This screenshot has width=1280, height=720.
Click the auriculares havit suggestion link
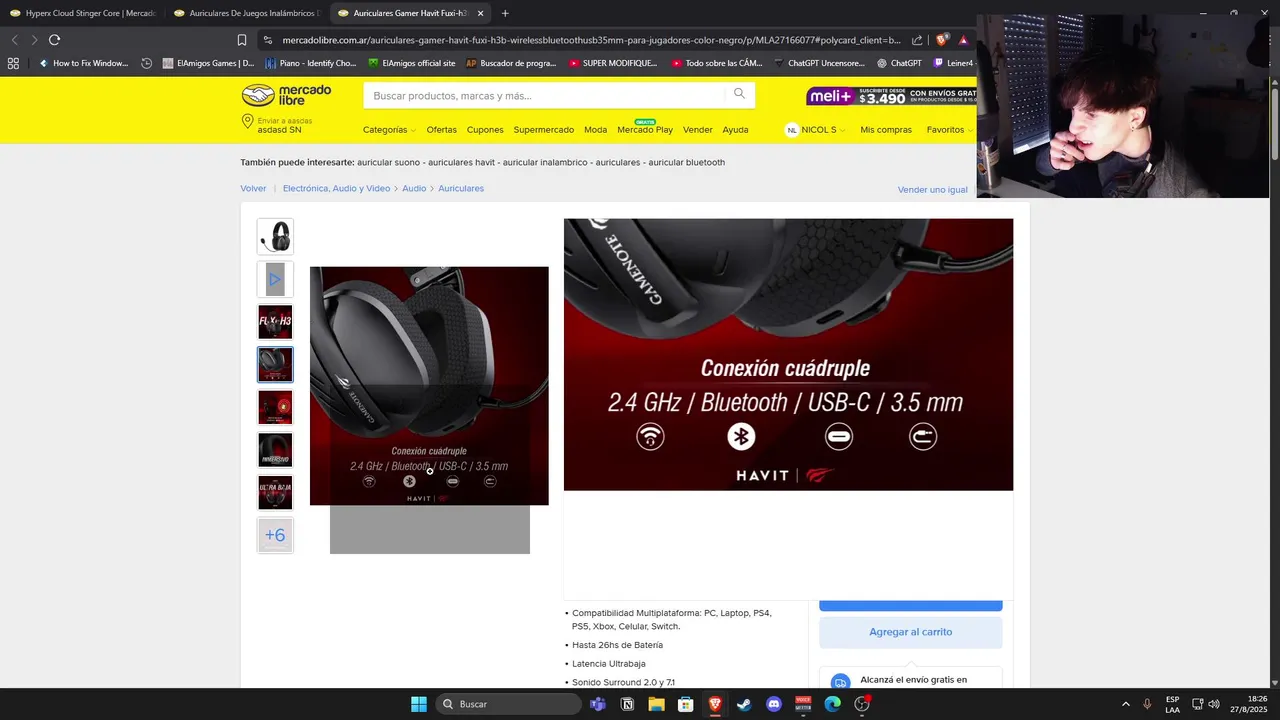461,162
